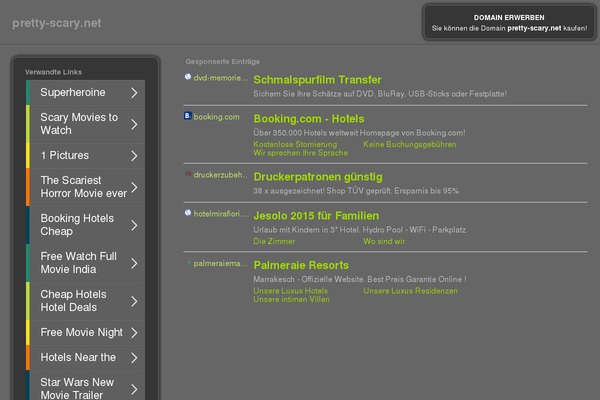
Task: Click 'Marrakesch - Offizielle Website' description
Action: coord(360,279)
